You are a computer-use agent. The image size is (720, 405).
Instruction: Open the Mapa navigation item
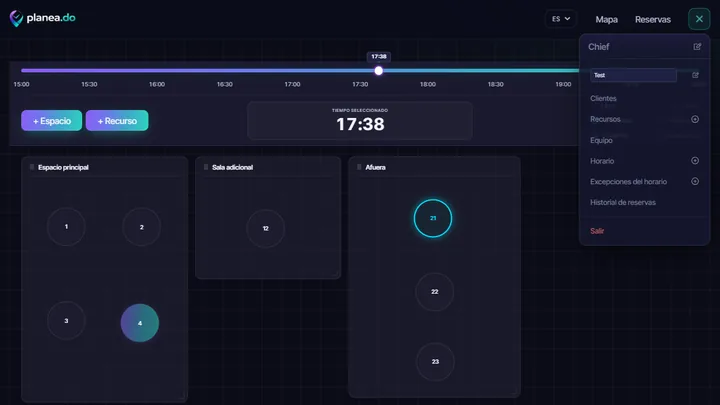[606, 19]
